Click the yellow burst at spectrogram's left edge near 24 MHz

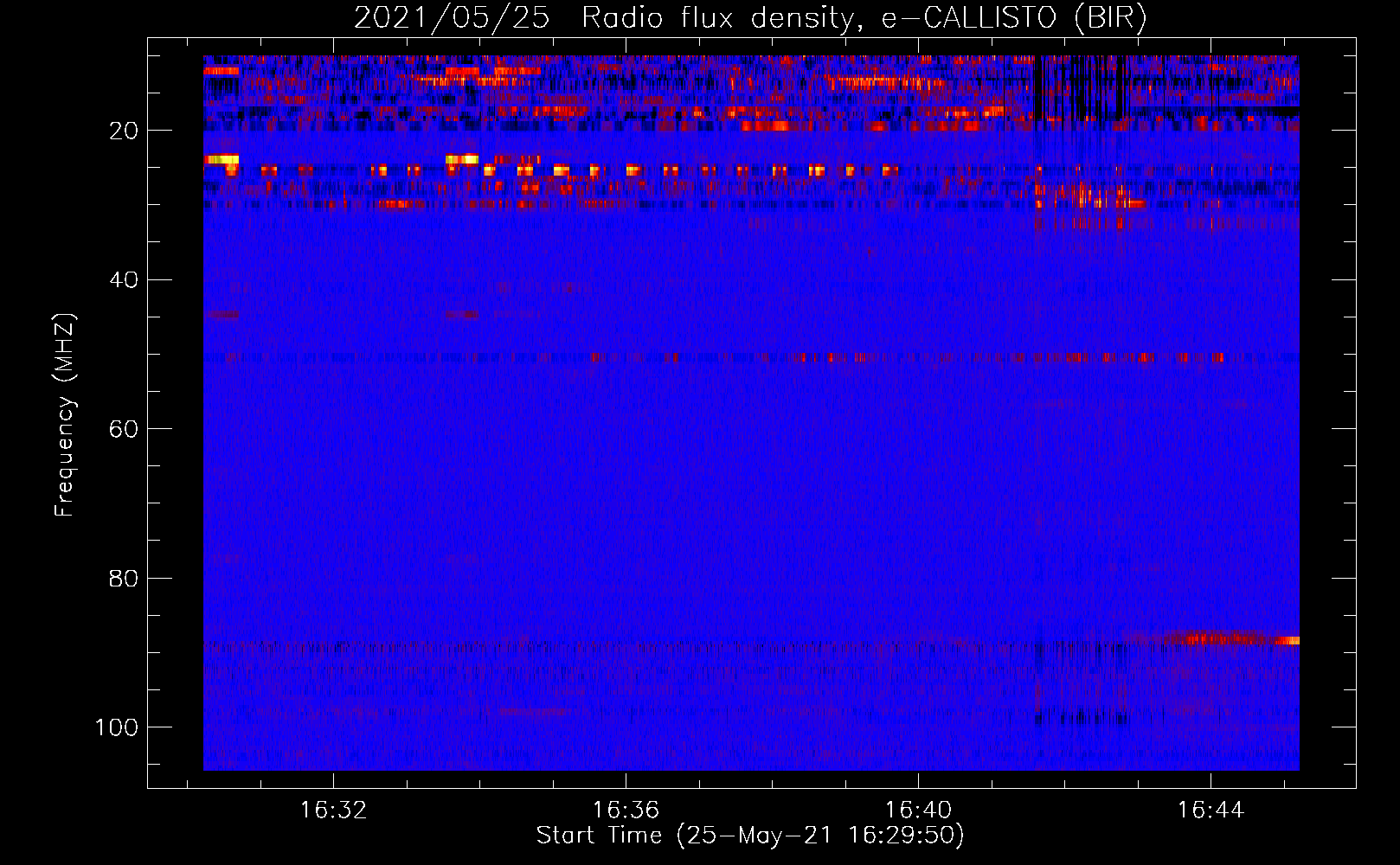click(x=222, y=159)
